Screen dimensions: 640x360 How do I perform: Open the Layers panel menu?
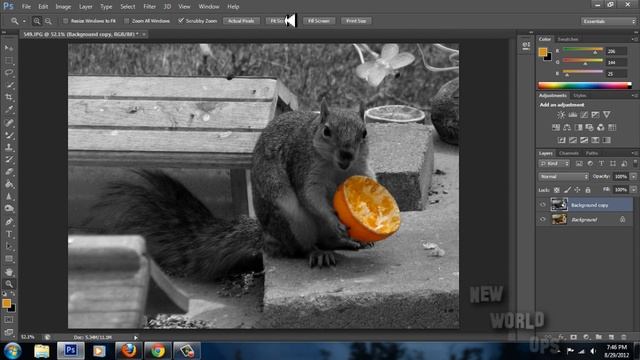(634, 153)
